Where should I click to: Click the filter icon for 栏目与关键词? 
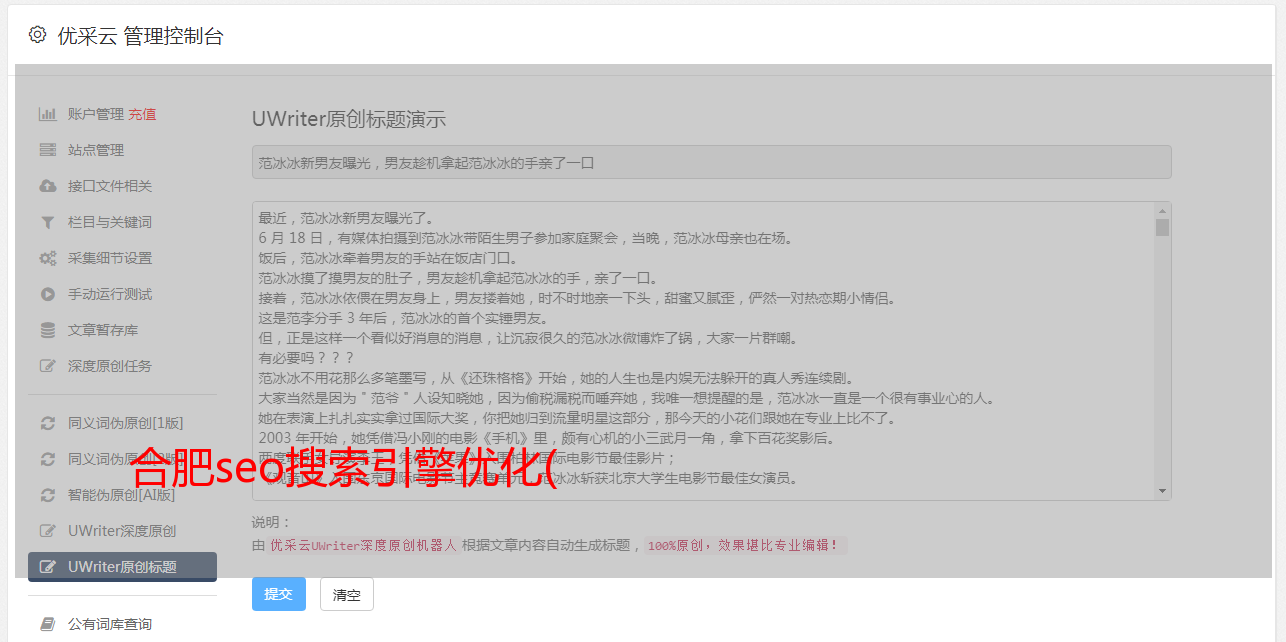click(x=47, y=222)
